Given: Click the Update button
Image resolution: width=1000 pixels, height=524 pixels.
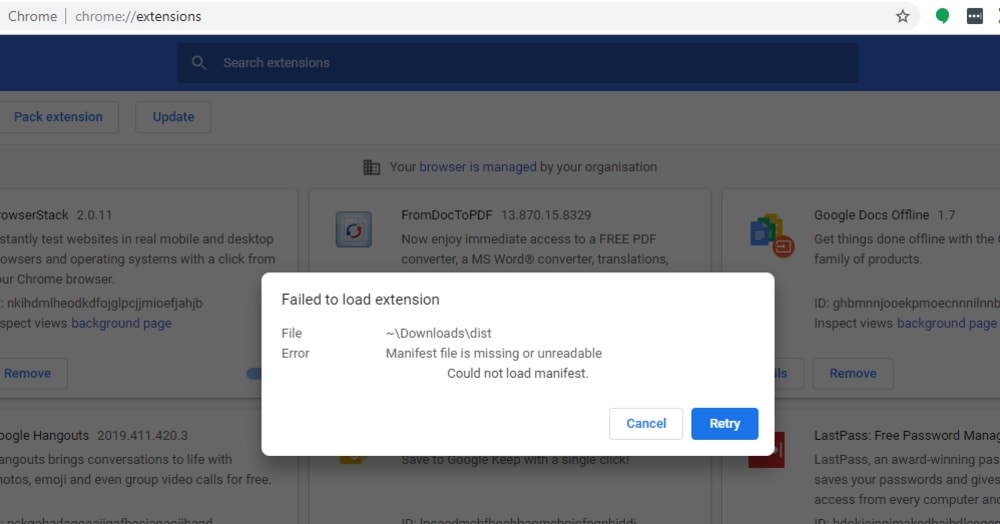Looking at the screenshot, I should coord(173,117).
